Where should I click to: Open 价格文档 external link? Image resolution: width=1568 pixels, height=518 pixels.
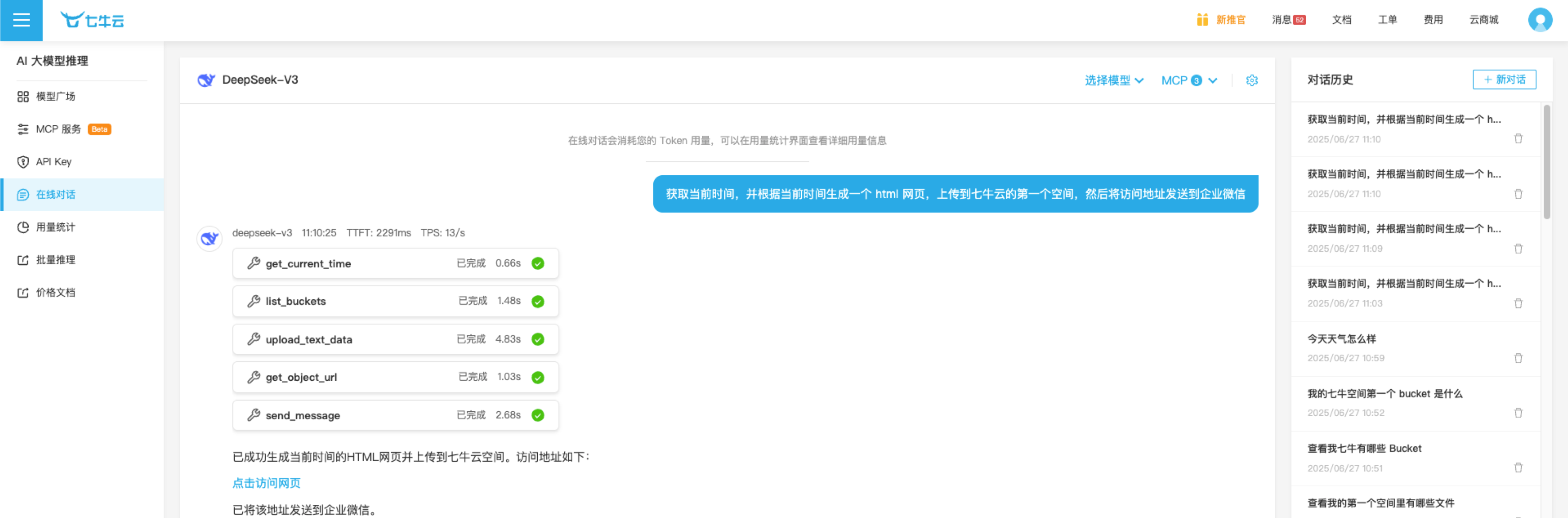tap(82, 293)
